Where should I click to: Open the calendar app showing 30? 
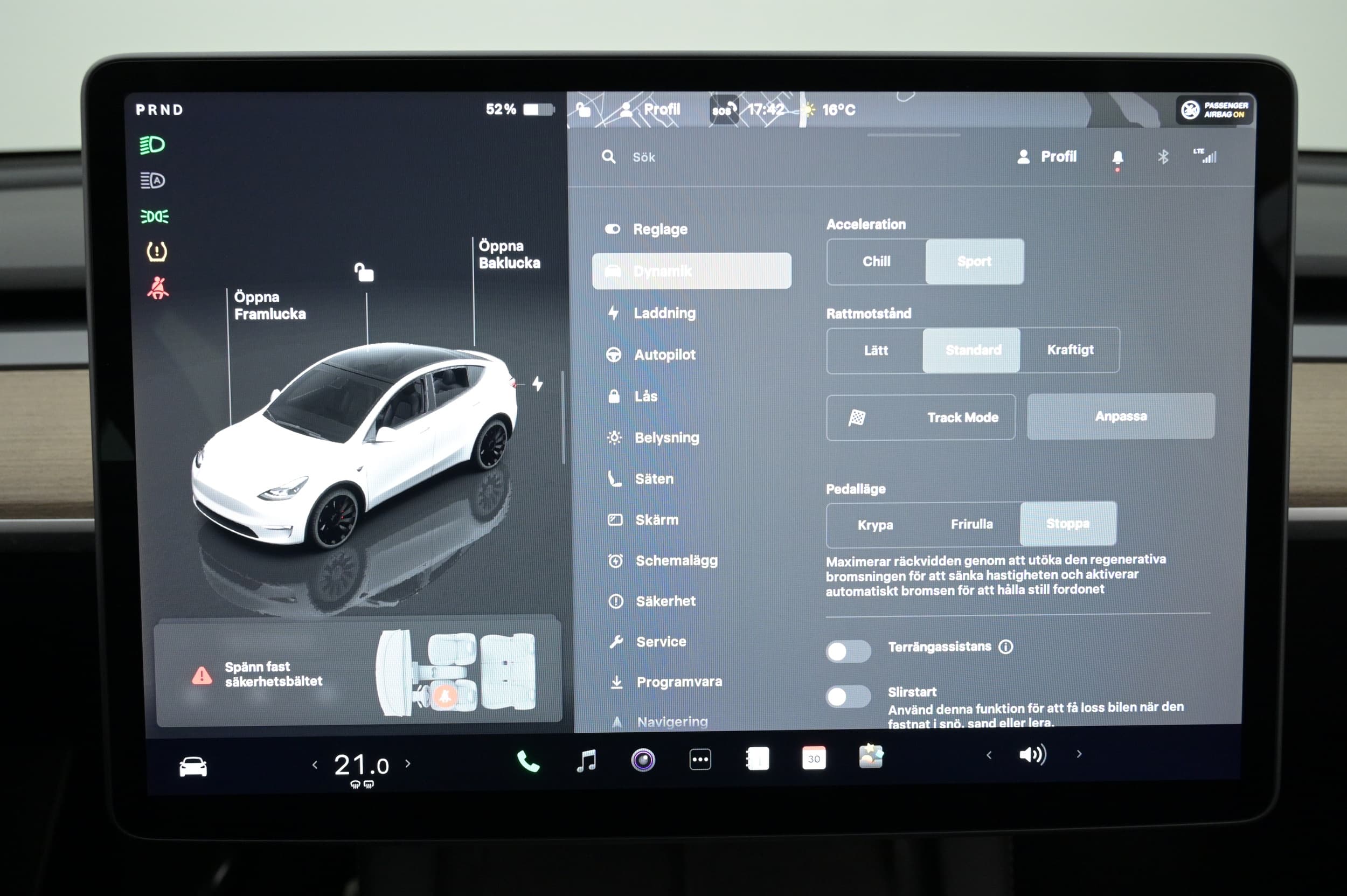click(x=814, y=758)
